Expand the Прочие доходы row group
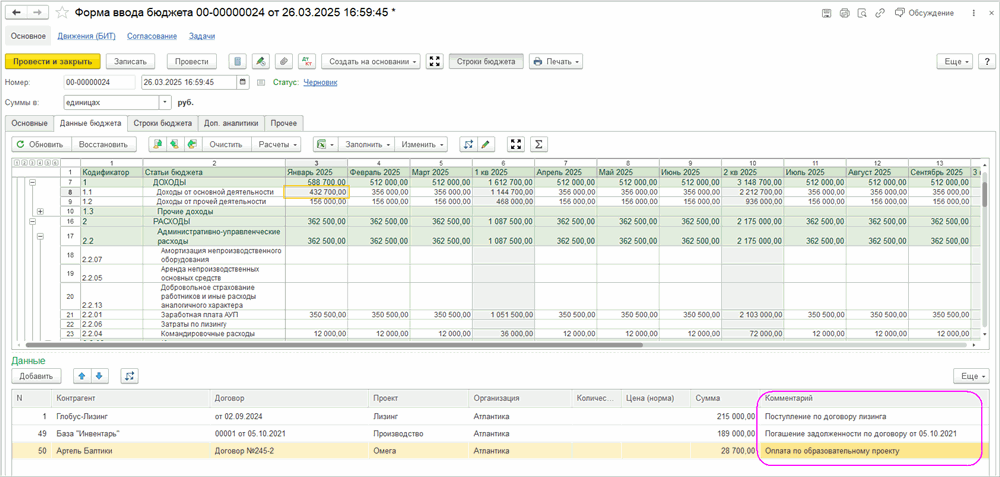 40,211
